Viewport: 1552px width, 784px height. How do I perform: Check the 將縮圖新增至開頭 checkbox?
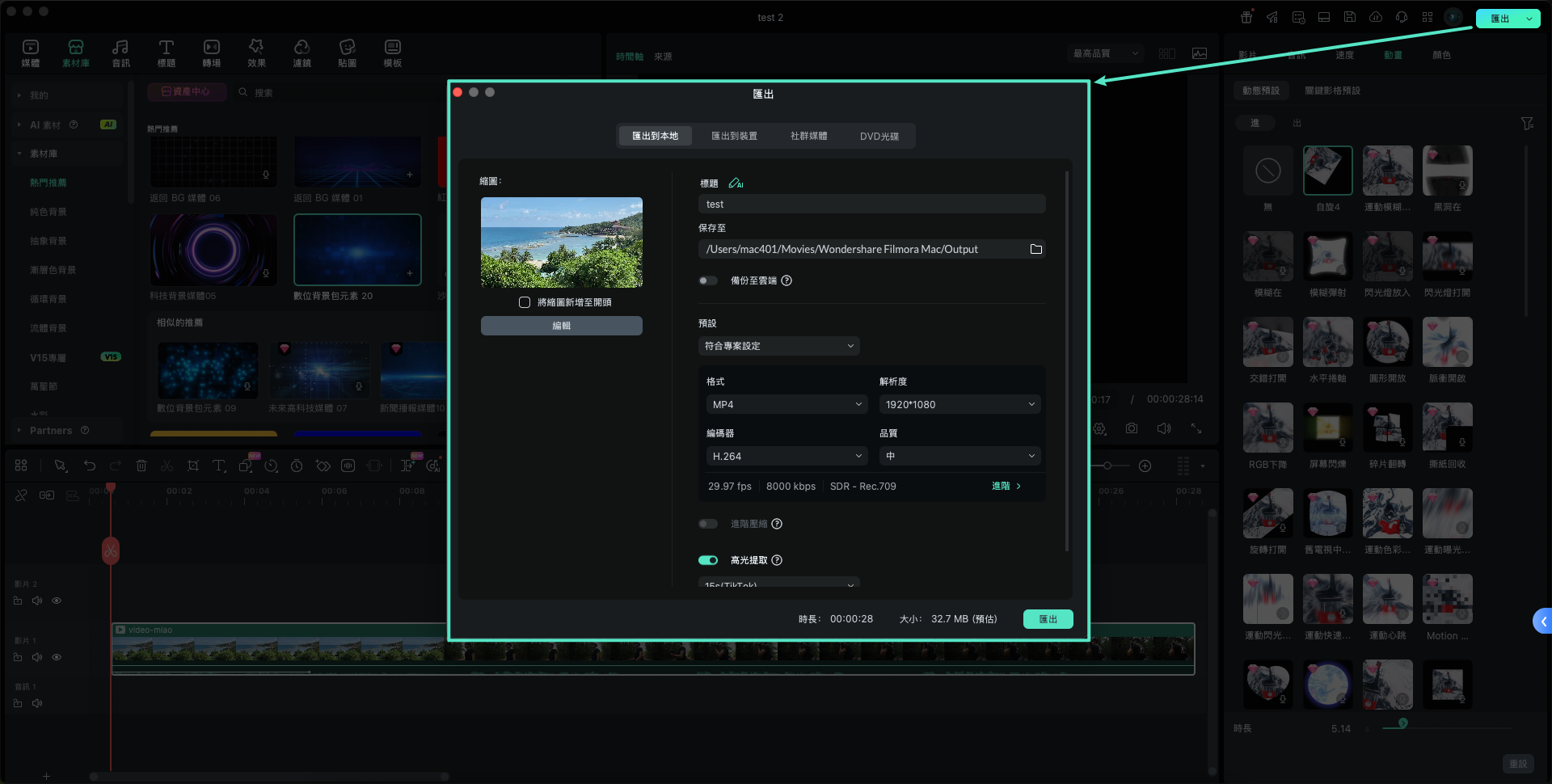coord(525,302)
